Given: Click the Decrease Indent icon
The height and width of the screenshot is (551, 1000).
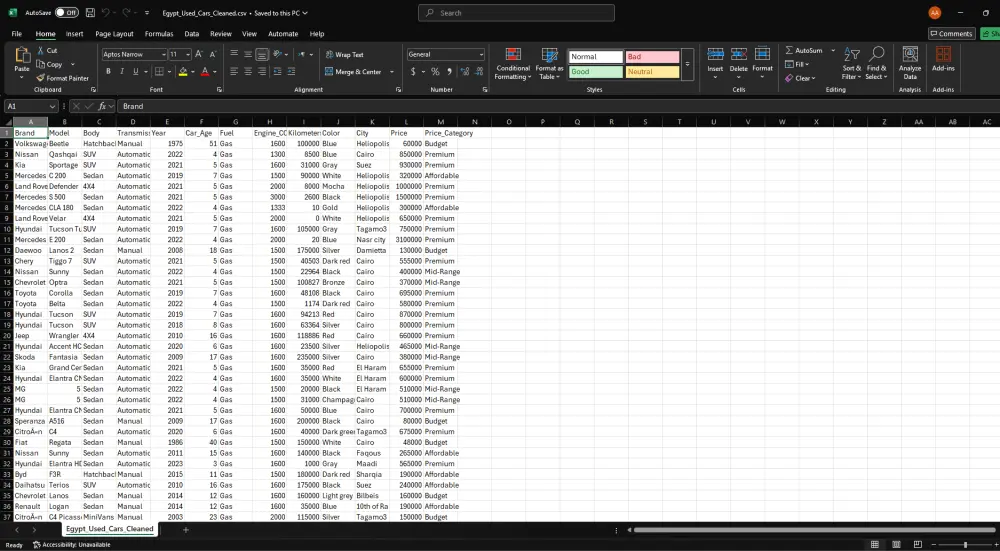Looking at the screenshot, I should click(x=277, y=71).
